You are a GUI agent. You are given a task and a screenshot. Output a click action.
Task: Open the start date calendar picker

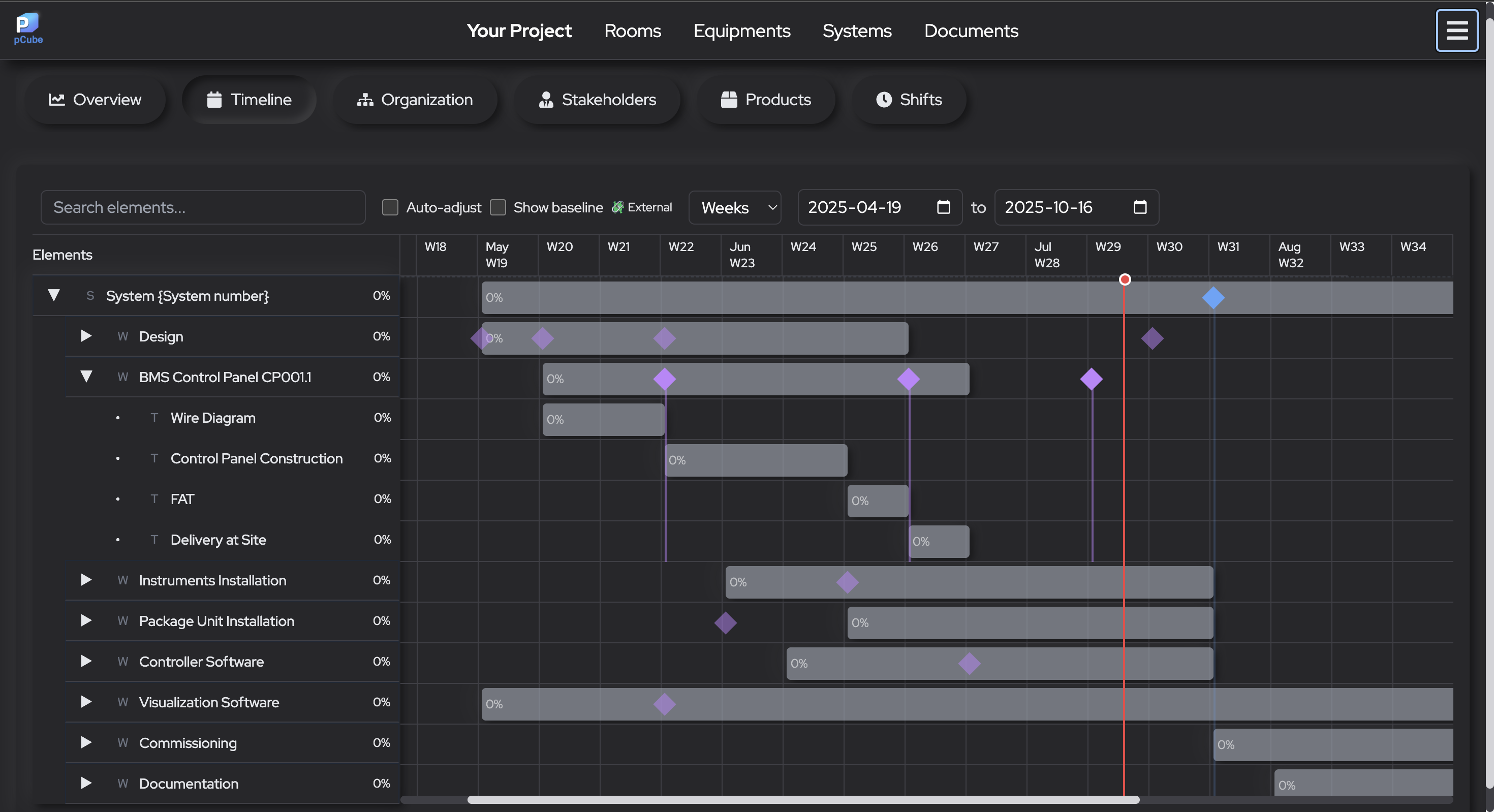point(944,207)
